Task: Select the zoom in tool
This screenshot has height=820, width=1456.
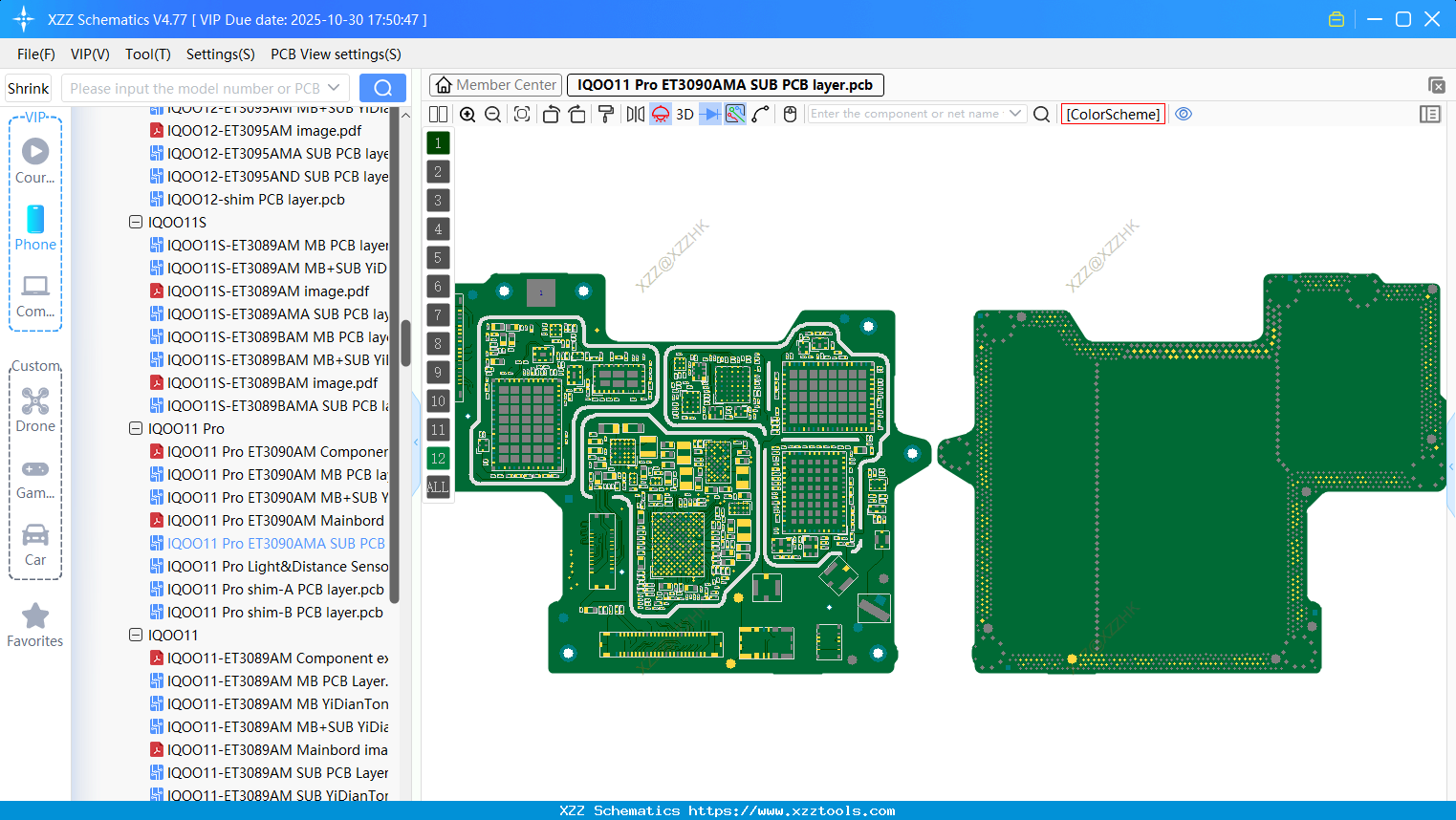Action: [468, 114]
